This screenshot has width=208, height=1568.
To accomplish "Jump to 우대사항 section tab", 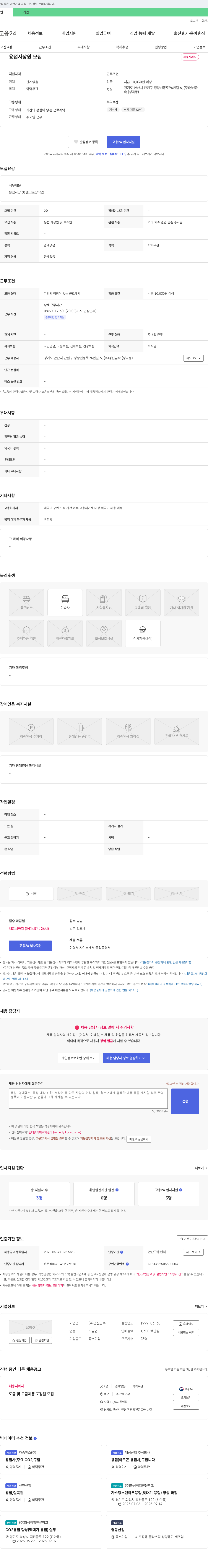I will point(83,47).
